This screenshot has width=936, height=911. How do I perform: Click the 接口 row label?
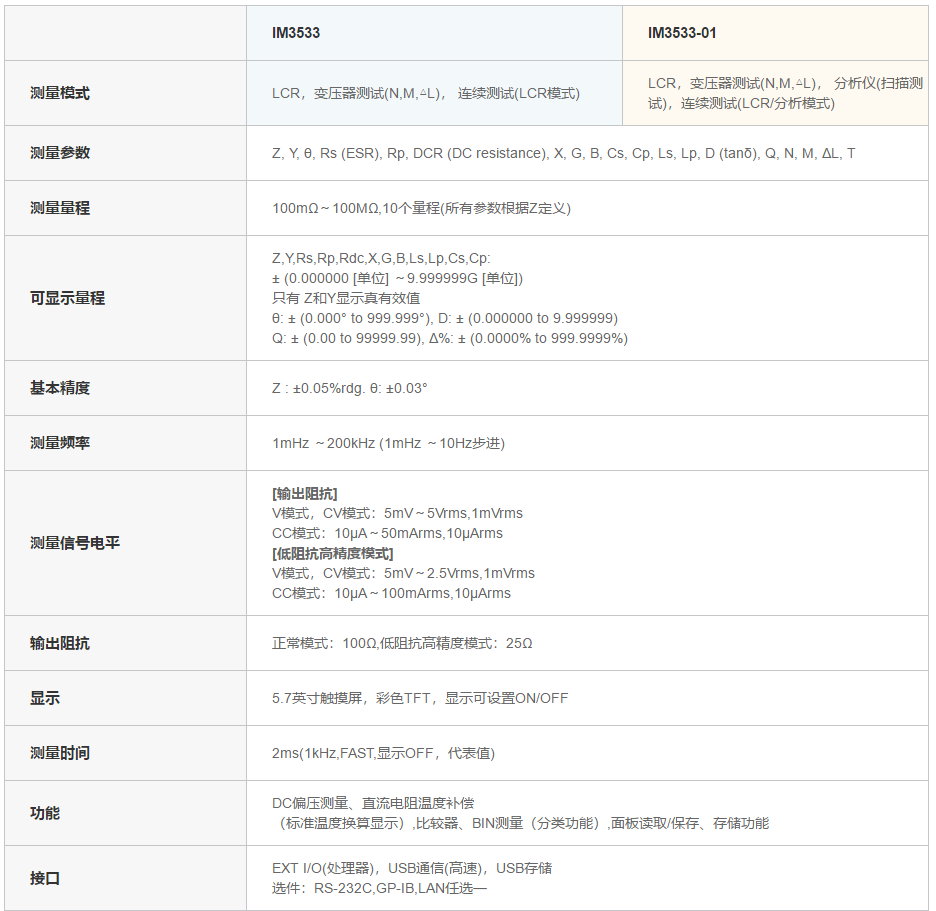[x=45, y=878]
